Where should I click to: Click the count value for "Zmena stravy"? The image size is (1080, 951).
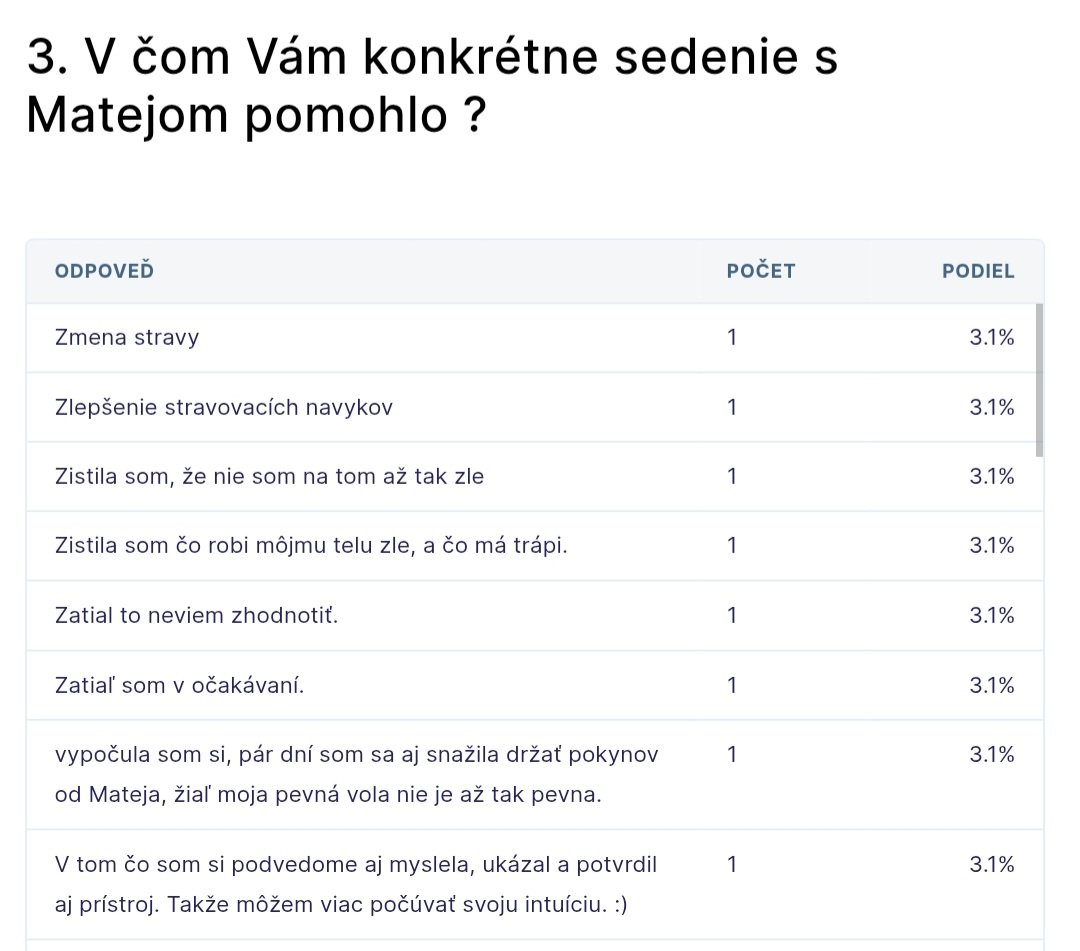[x=732, y=337]
